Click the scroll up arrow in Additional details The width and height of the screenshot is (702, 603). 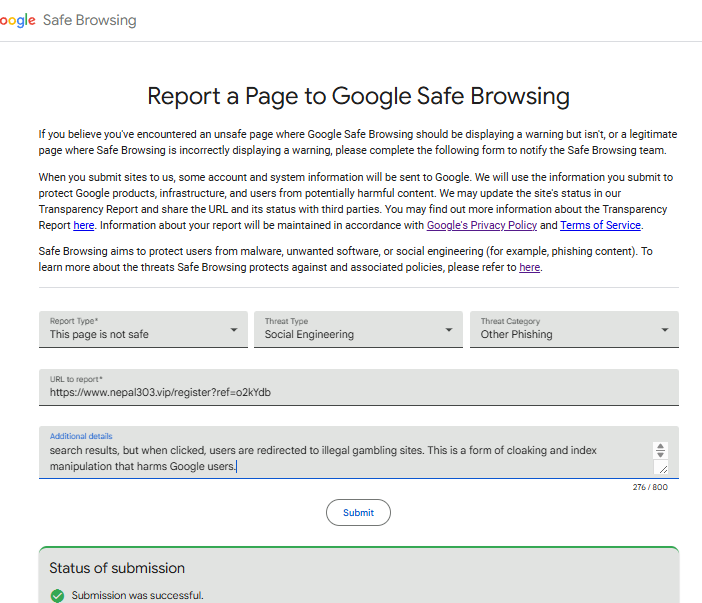660,446
